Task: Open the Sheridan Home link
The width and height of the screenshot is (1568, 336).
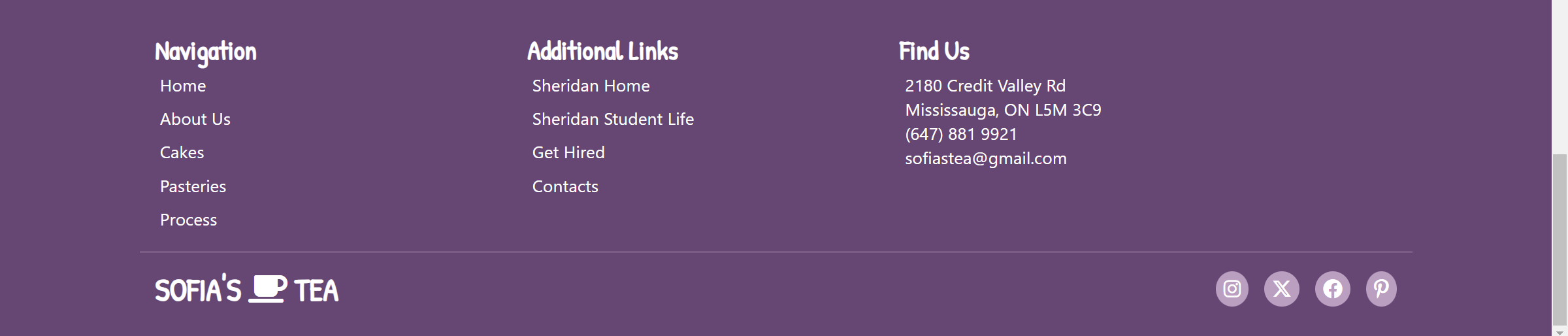Action: (x=591, y=86)
